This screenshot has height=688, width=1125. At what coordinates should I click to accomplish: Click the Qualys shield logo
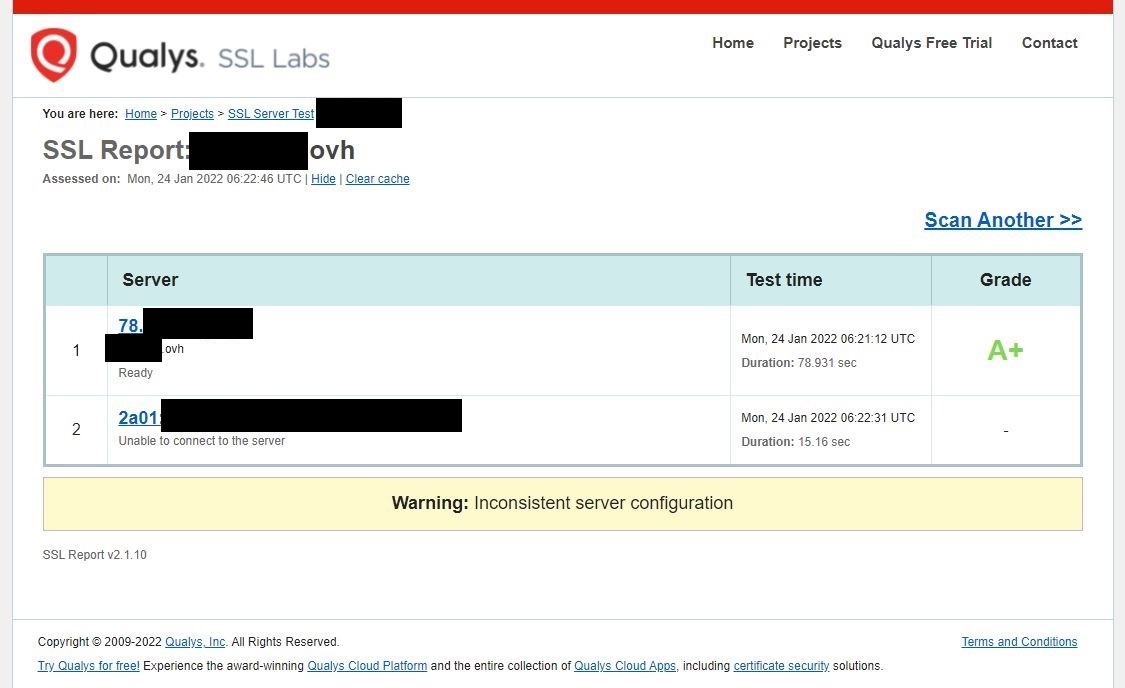point(53,55)
